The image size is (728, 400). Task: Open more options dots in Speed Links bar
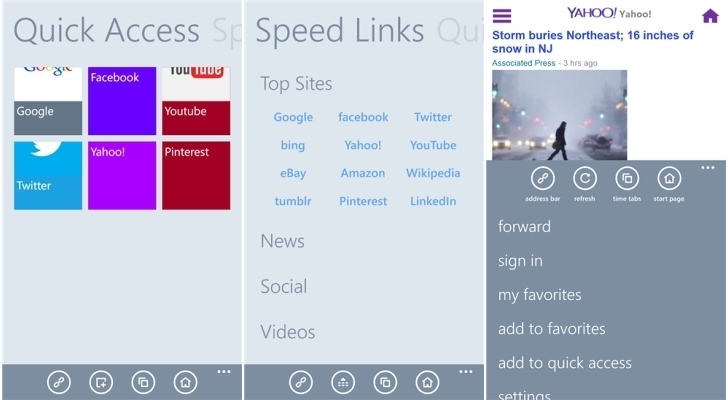pyautogui.click(x=466, y=372)
